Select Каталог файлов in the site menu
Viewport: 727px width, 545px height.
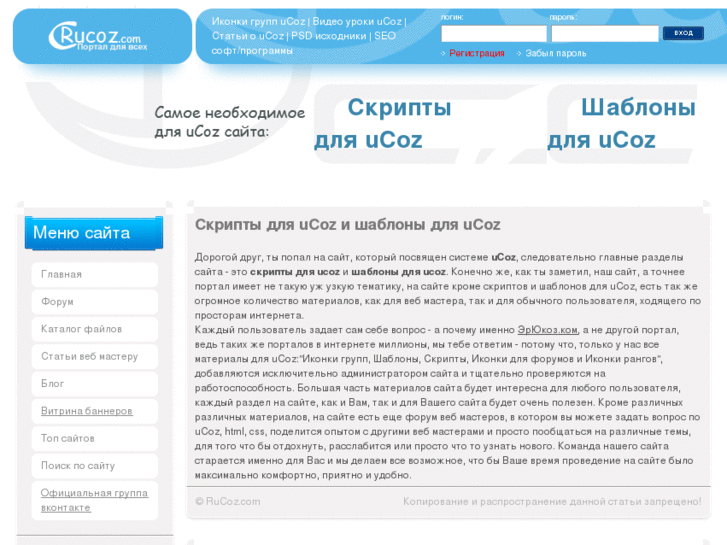95,329
